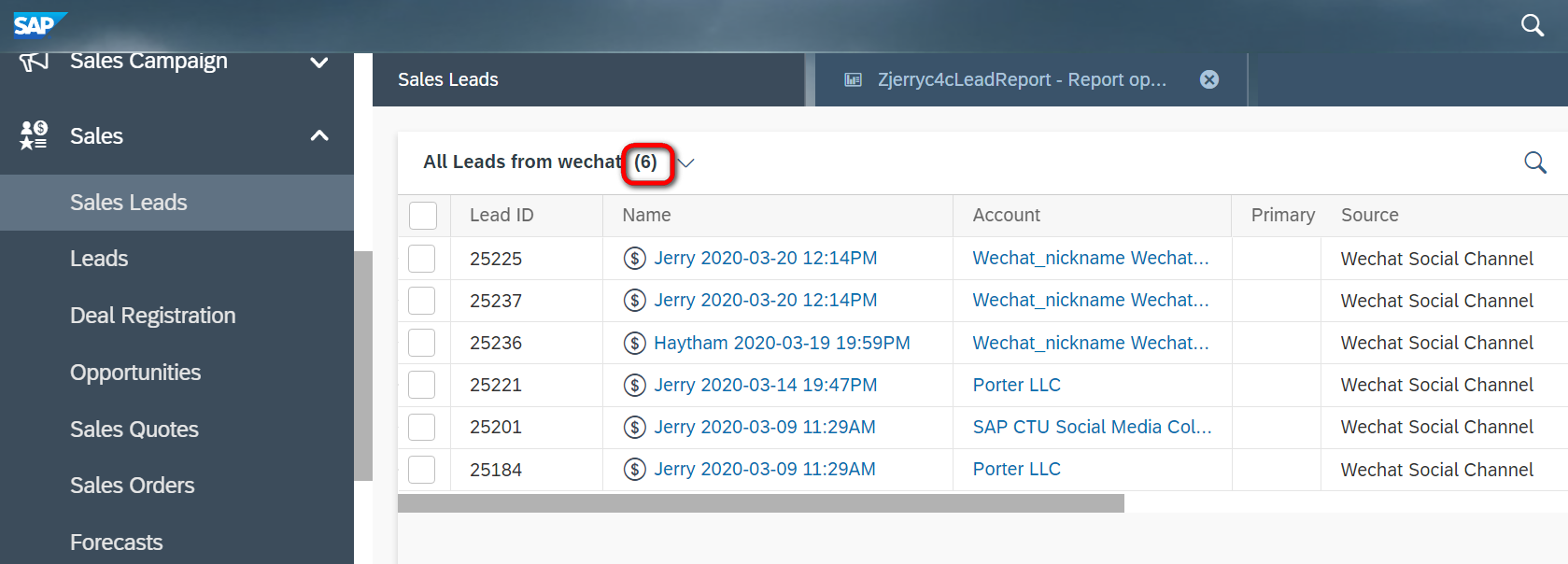This screenshot has height=564, width=1568.
Task: Click the dollar icon next to Haytham lead
Action: 634,344
